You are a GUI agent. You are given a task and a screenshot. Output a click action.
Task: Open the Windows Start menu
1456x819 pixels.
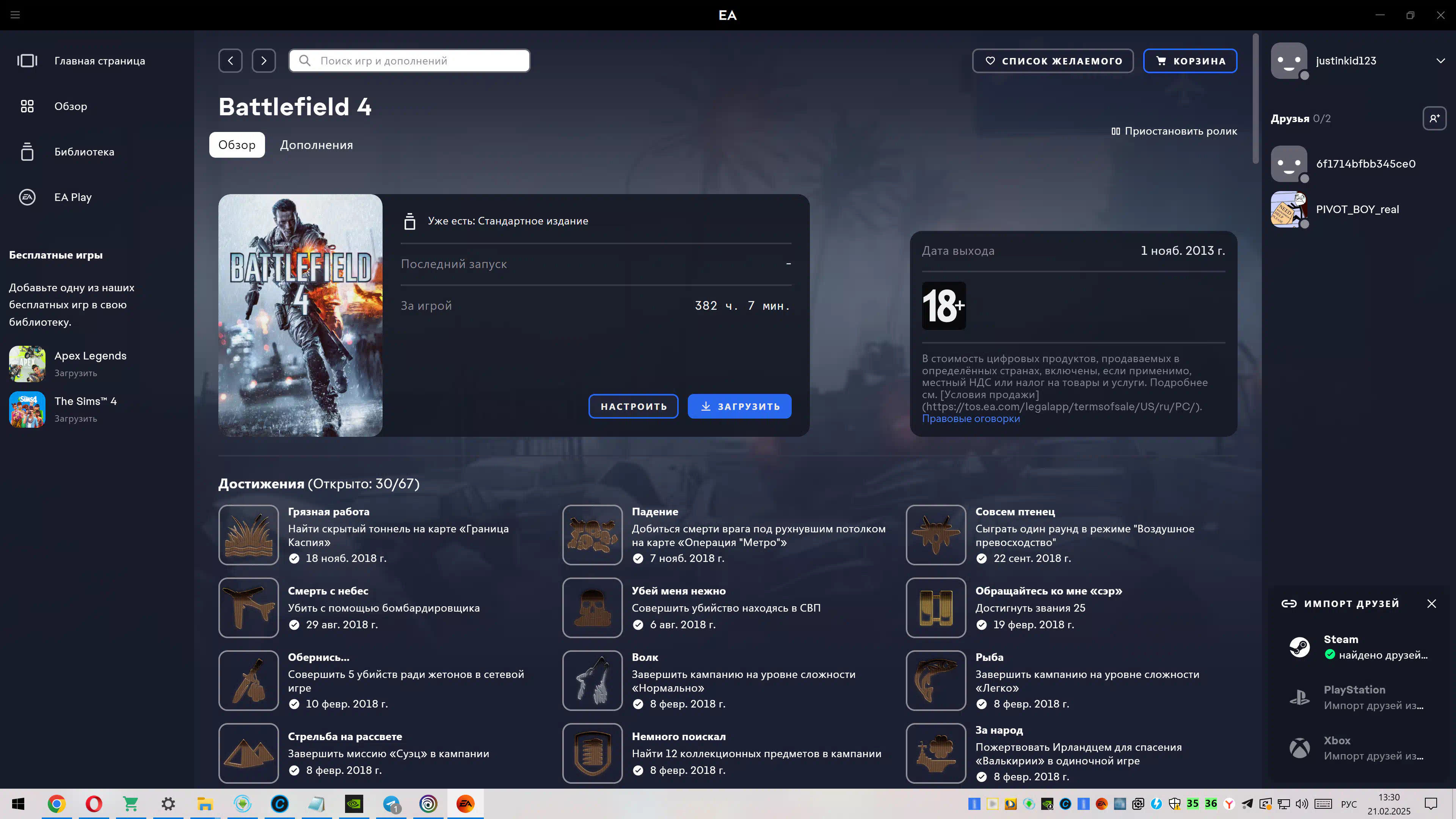pyautogui.click(x=18, y=804)
